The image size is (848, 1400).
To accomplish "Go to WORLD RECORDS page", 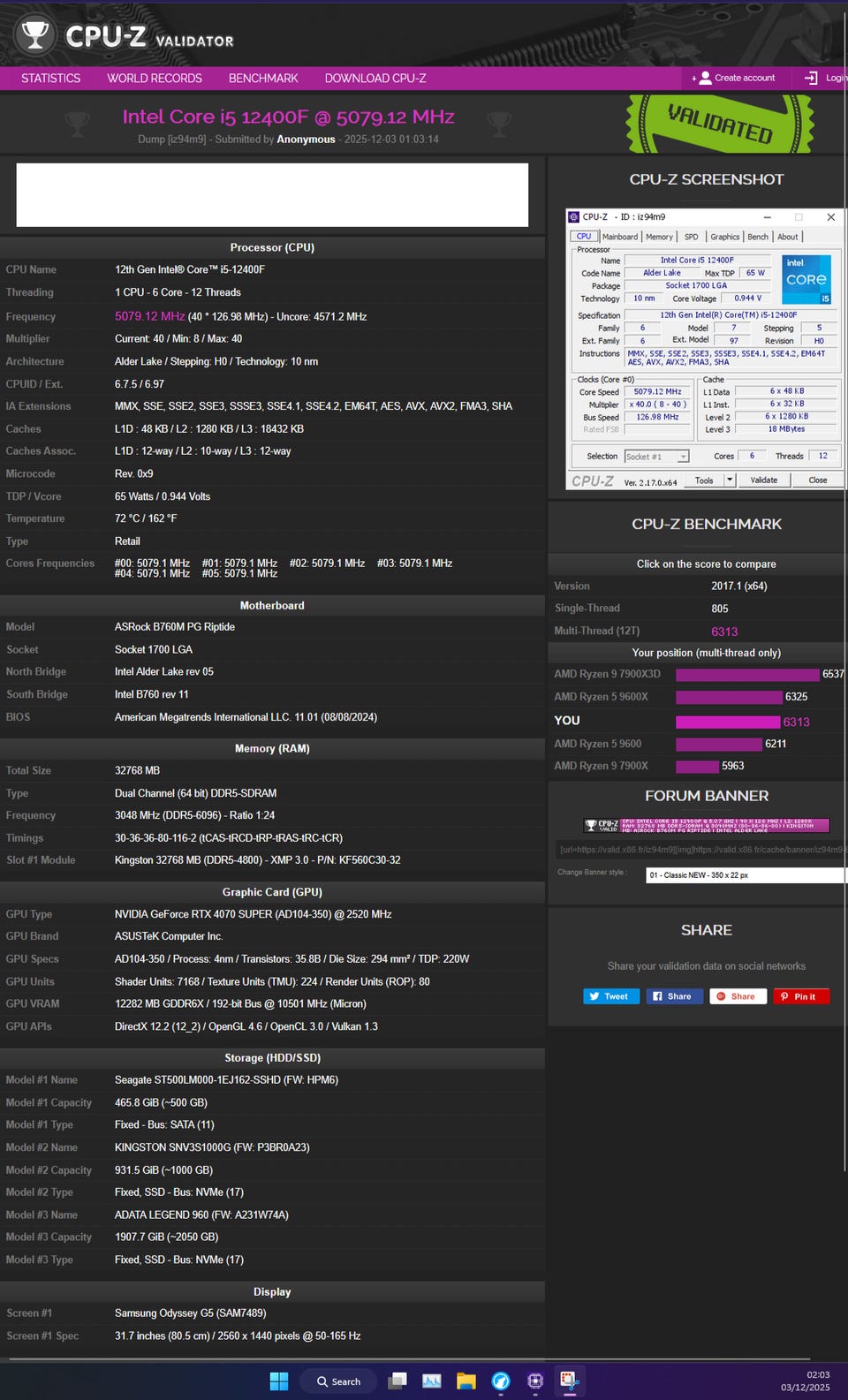I will pyautogui.click(x=155, y=78).
